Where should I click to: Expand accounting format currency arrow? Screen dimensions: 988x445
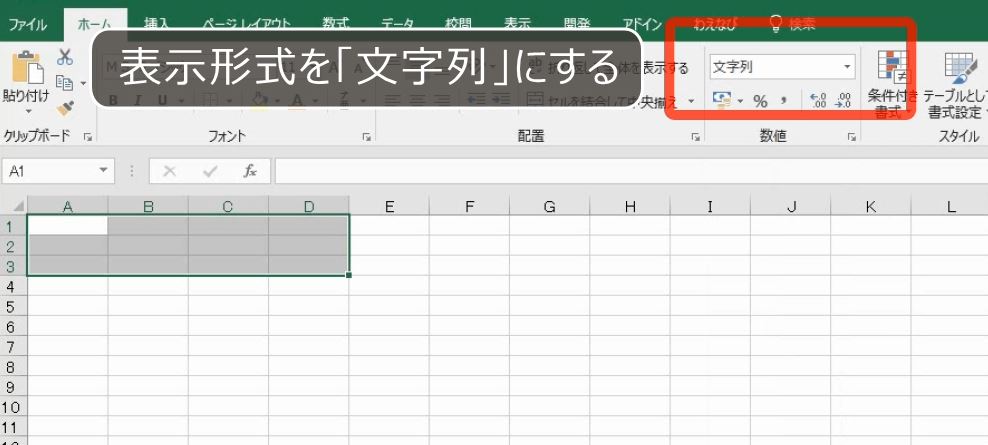(740, 101)
